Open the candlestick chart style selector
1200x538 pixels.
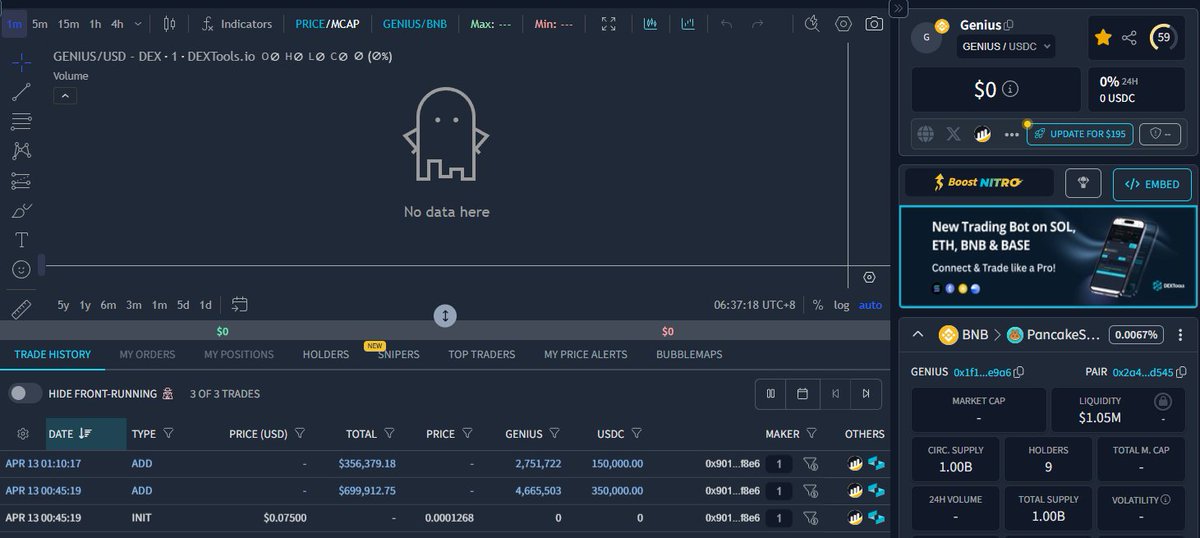[169, 23]
